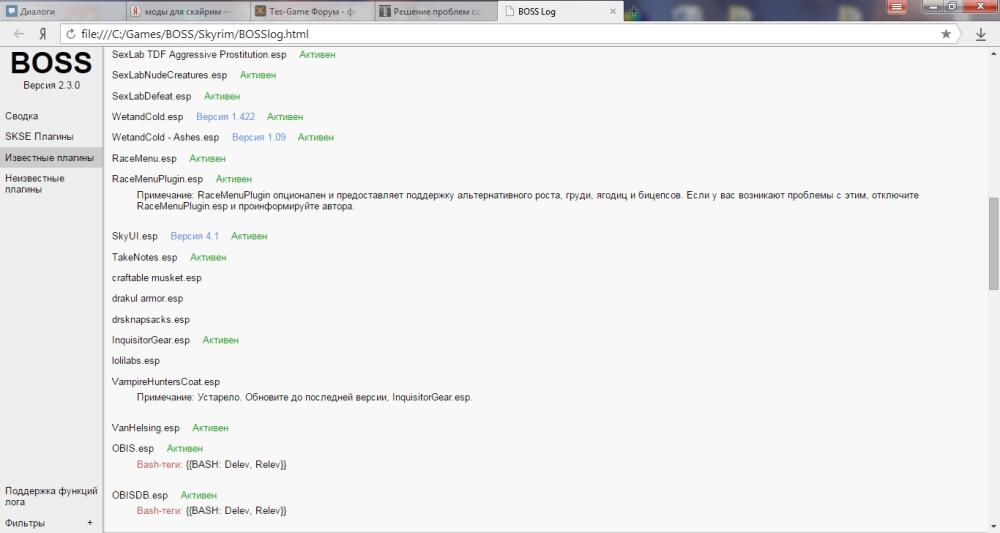This screenshot has height=533, width=1000.
Task: Close the BOSS Log tab
Action: pyautogui.click(x=613, y=11)
